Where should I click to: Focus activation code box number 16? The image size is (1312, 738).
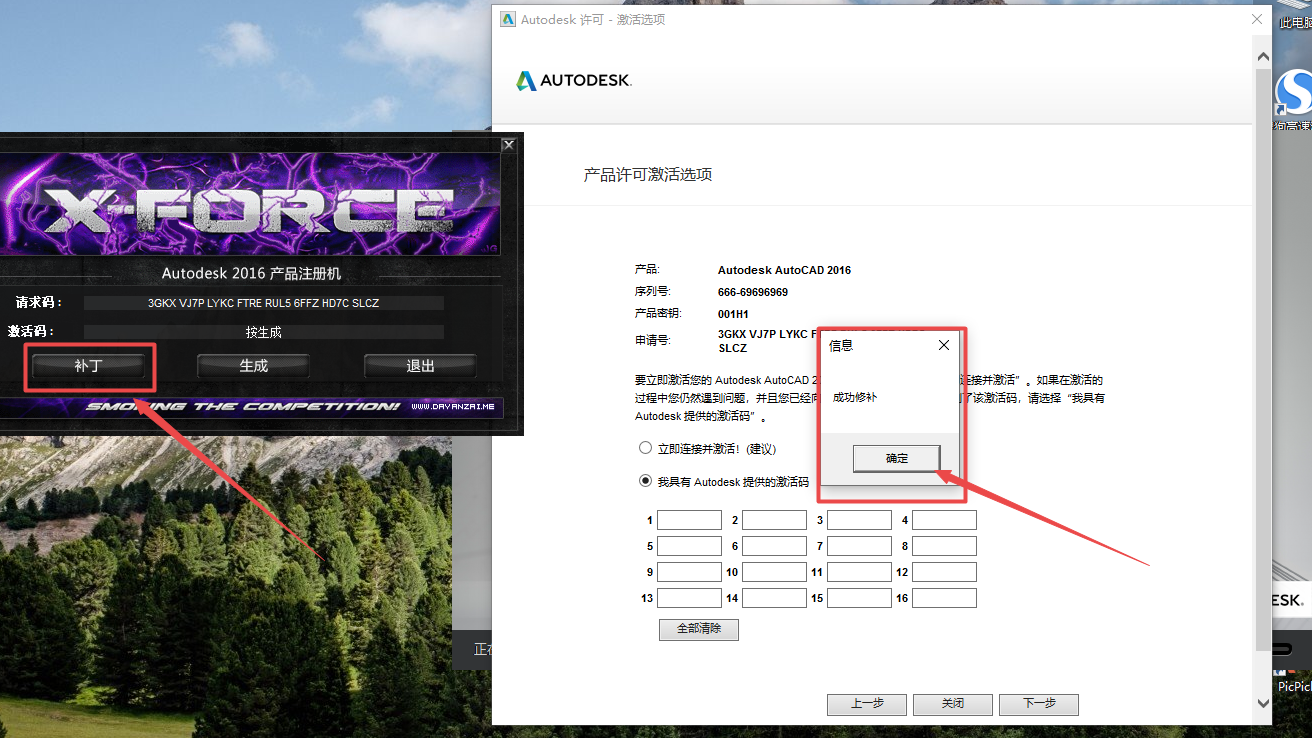point(944,598)
